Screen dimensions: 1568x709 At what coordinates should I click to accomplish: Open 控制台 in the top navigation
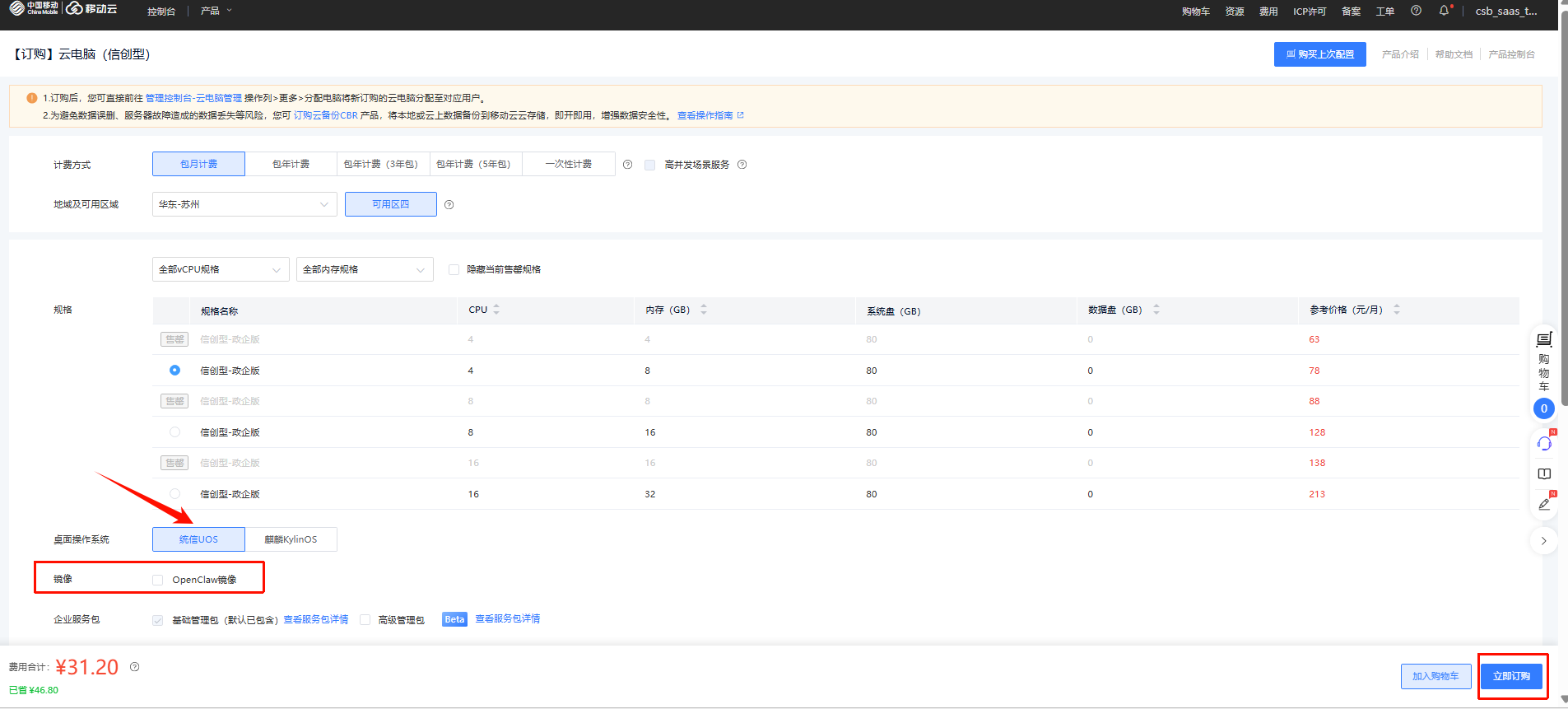(161, 12)
